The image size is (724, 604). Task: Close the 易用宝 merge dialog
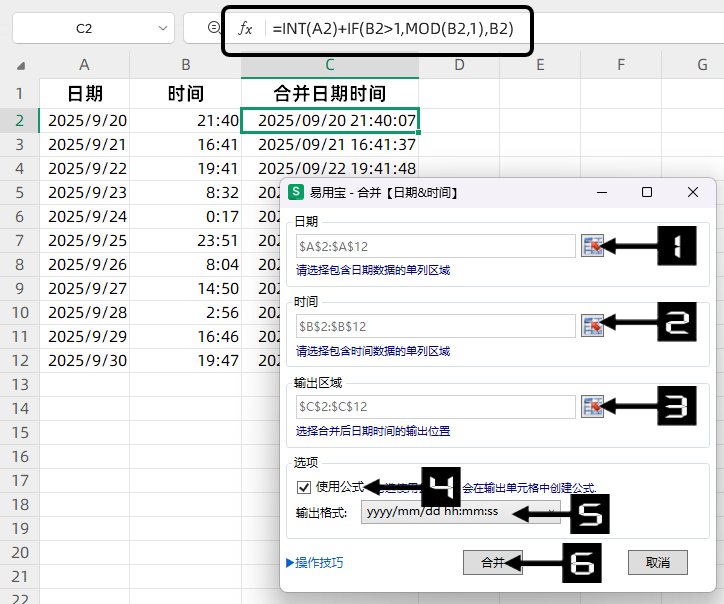click(x=693, y=192)
